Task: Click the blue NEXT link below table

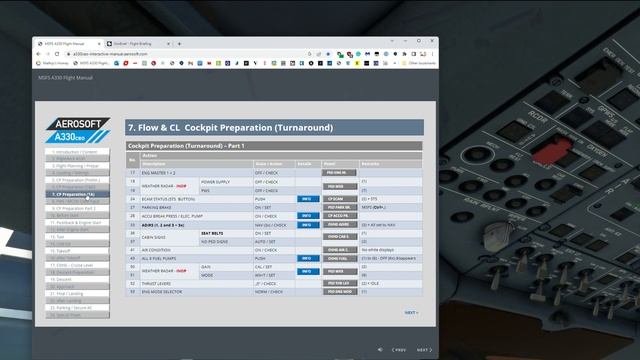Action: tap(411, 313)
